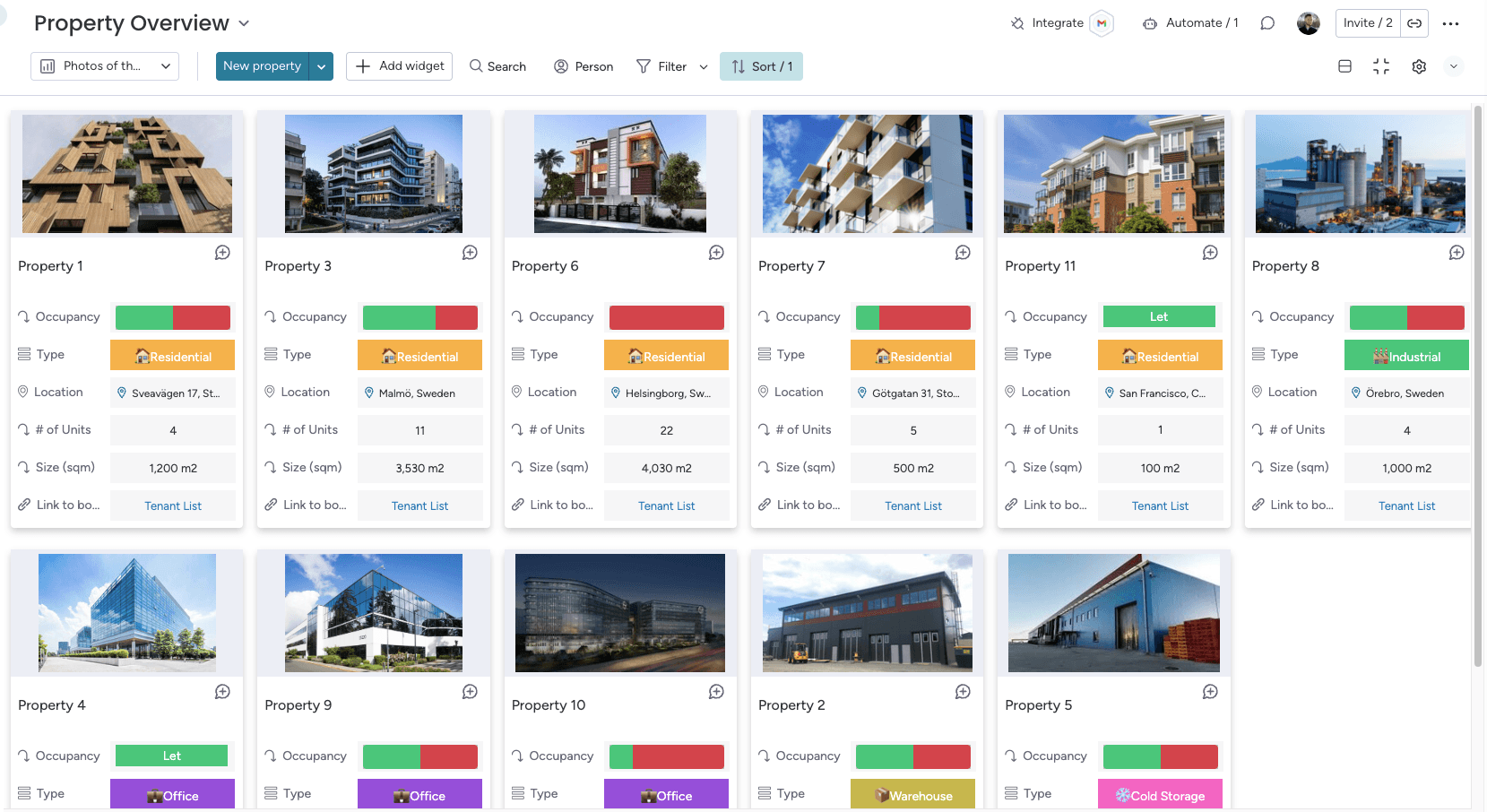Click the New property button

[x=262, y=66]
